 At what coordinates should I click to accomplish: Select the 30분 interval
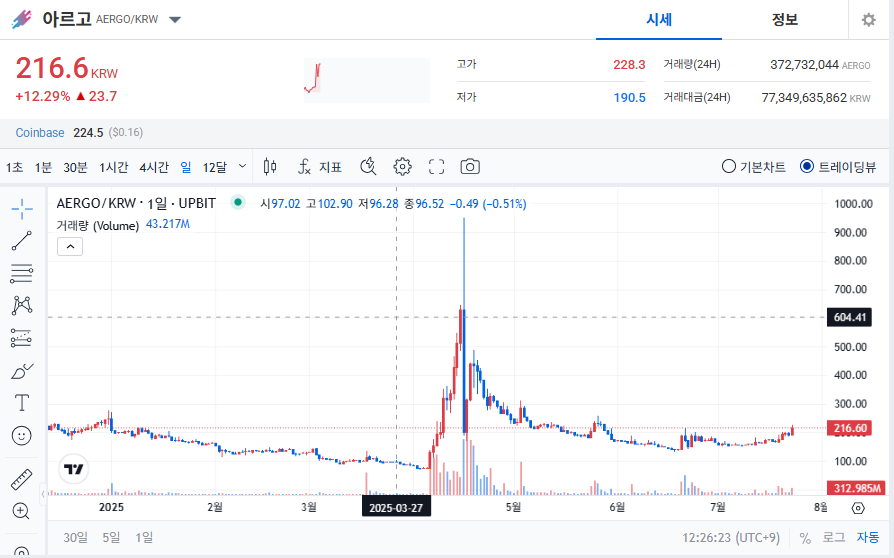[x=75, y=167]
